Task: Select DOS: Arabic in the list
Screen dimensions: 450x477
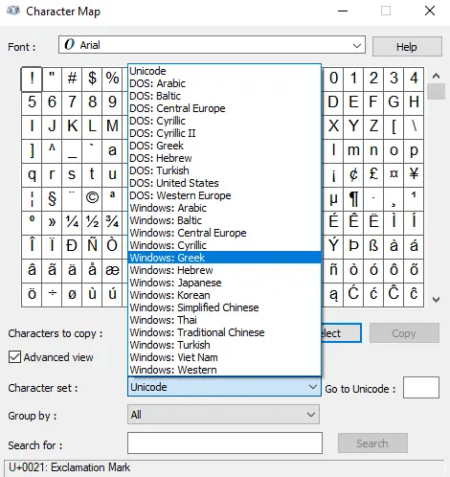Action: (224, 83)
